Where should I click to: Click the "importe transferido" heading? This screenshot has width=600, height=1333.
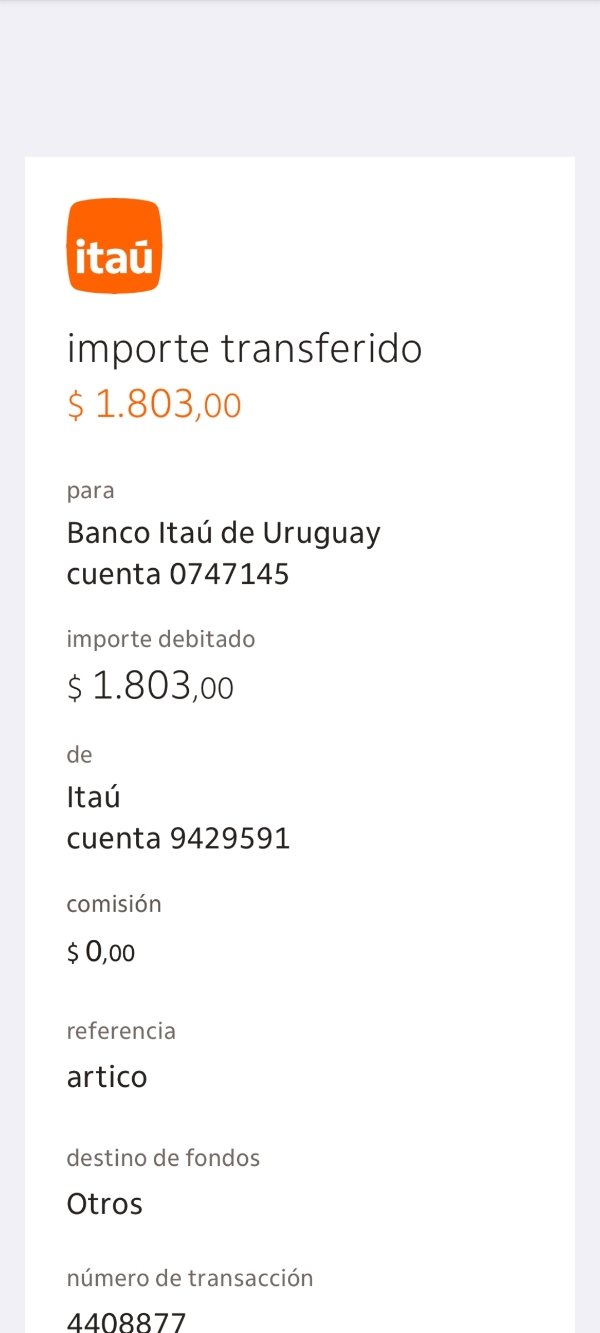click(x=244, y=349)
